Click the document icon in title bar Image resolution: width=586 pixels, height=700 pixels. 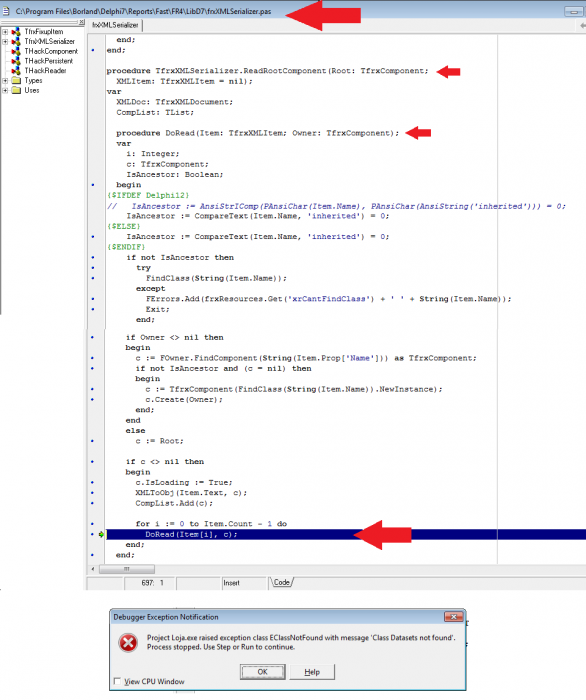pyautogui.click(x=6, y=11)
